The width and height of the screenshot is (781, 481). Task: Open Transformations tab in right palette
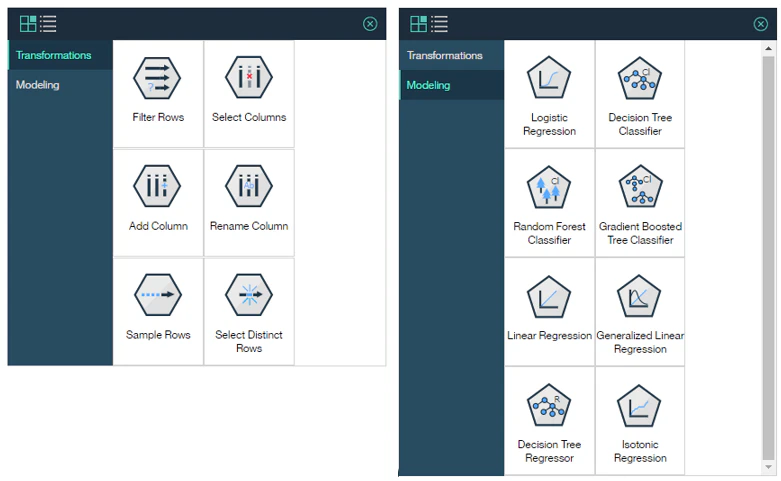coord(452,55)
